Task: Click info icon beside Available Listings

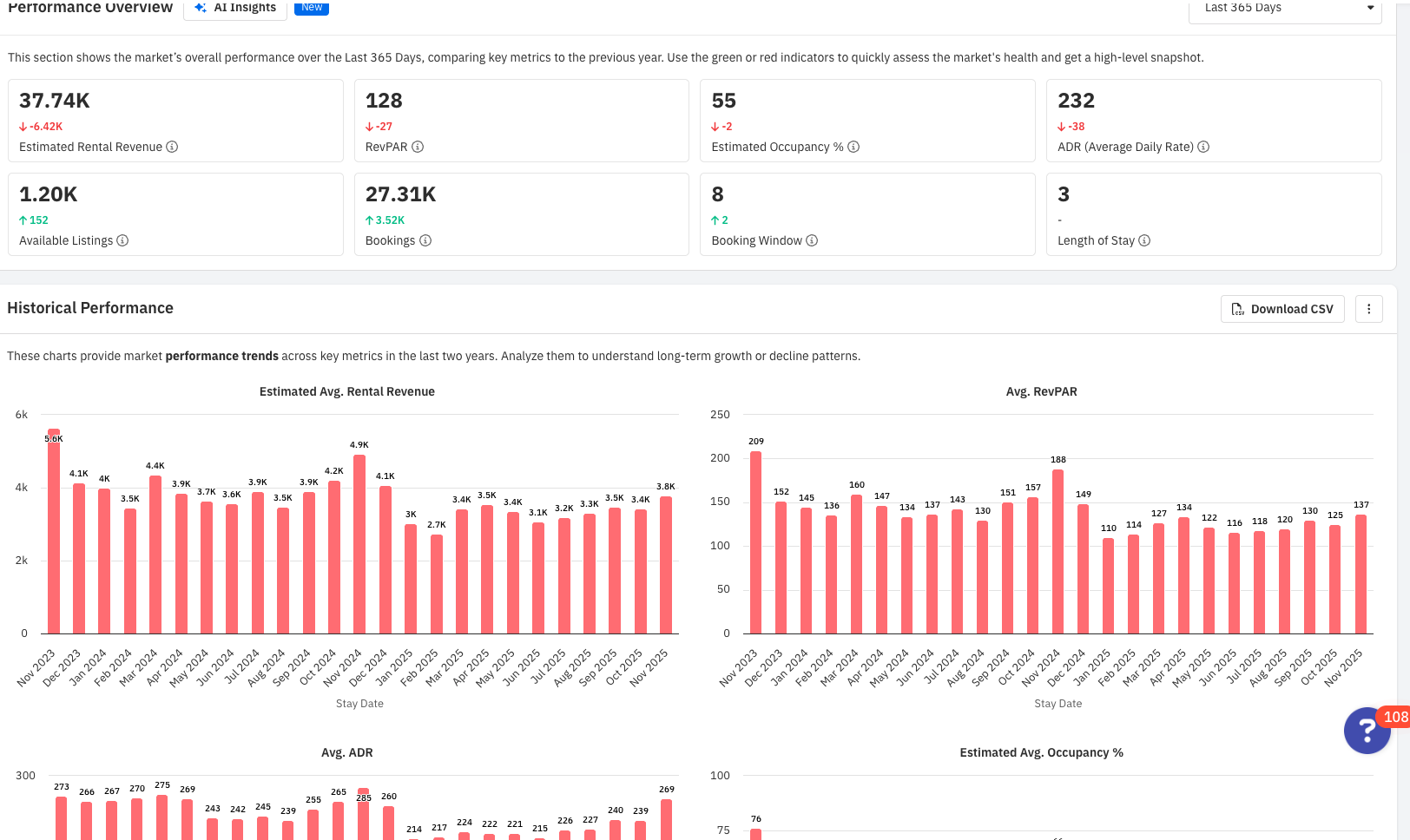Action: pos(122,240)
